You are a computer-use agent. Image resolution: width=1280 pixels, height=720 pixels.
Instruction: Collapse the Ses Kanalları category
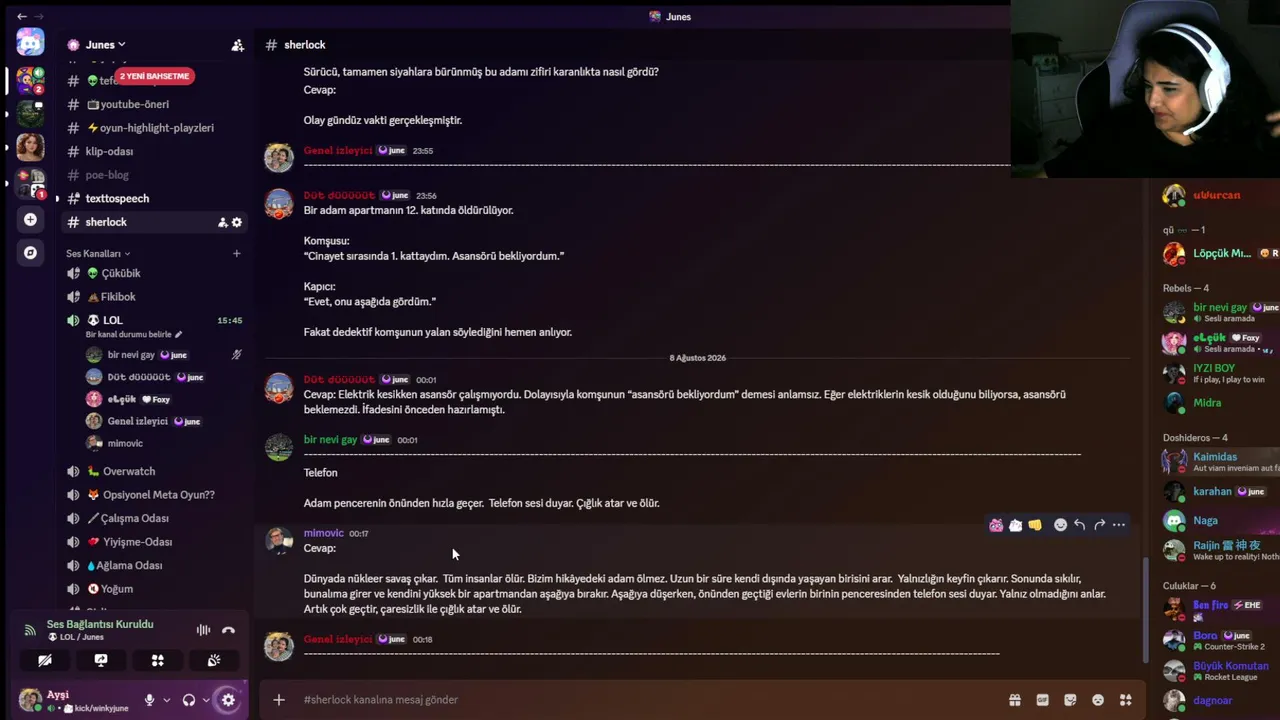(98, 254)
